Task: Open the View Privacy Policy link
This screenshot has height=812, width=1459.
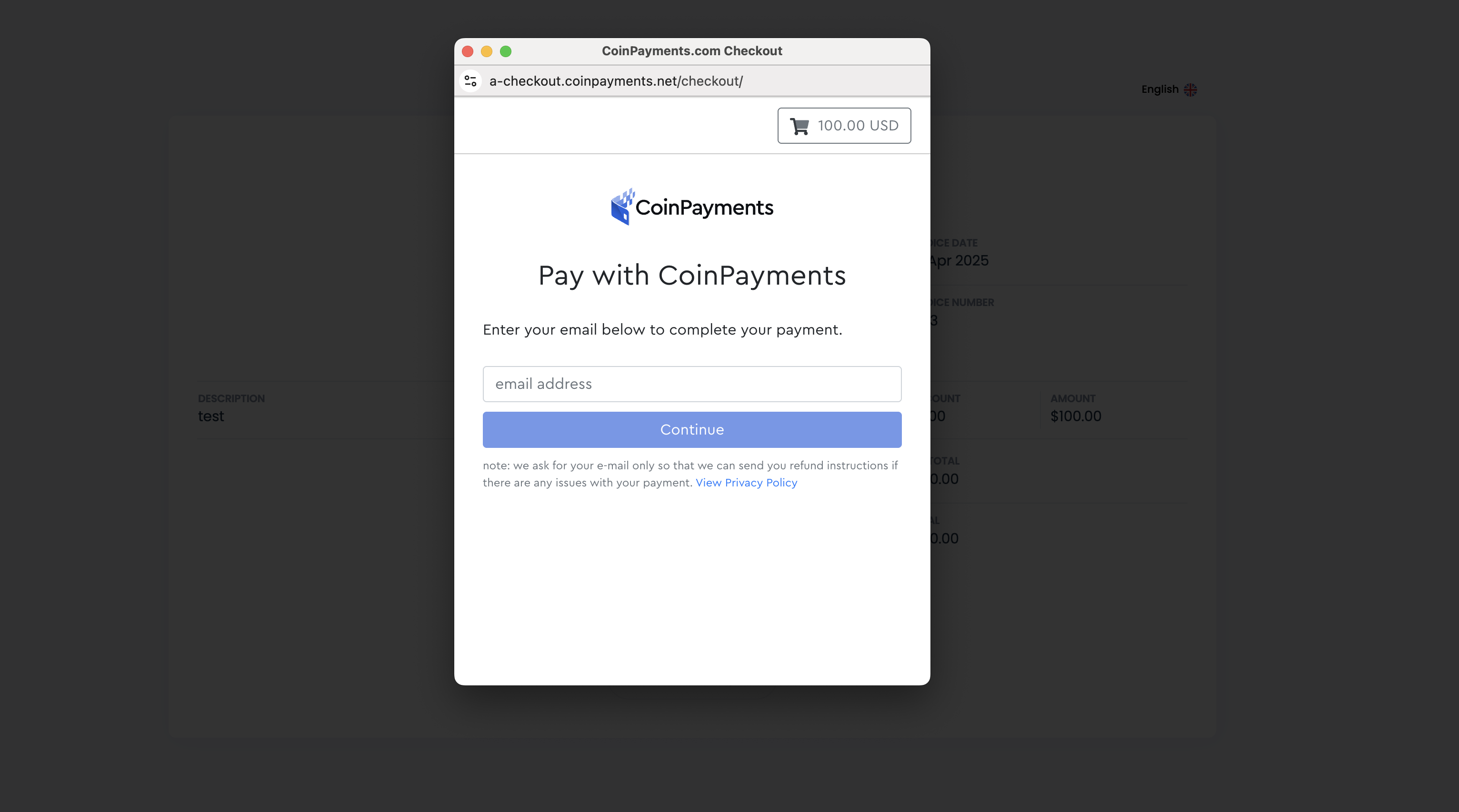Action: tap(746, 483)
